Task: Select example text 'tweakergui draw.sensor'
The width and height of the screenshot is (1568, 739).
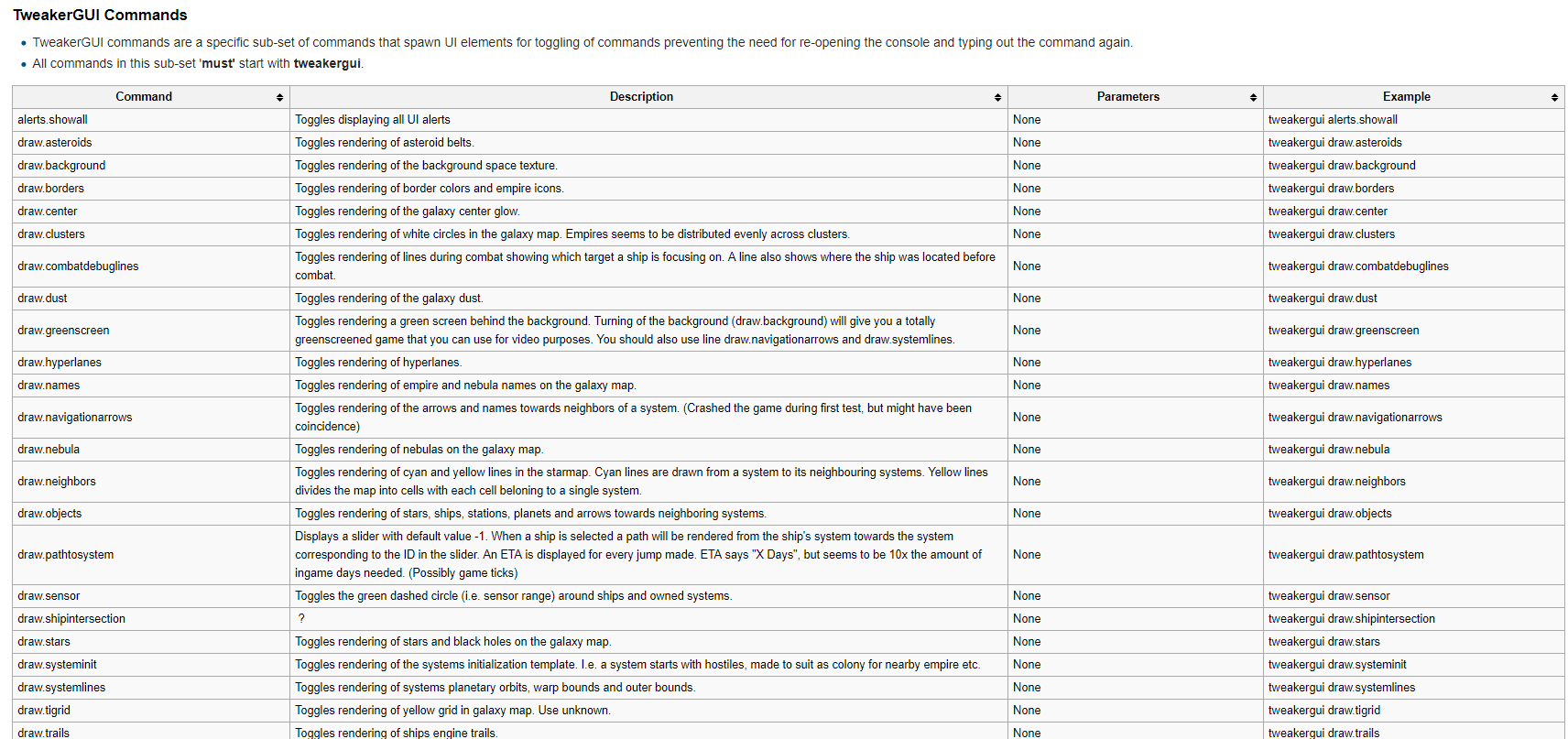Action: (1328, 596)
